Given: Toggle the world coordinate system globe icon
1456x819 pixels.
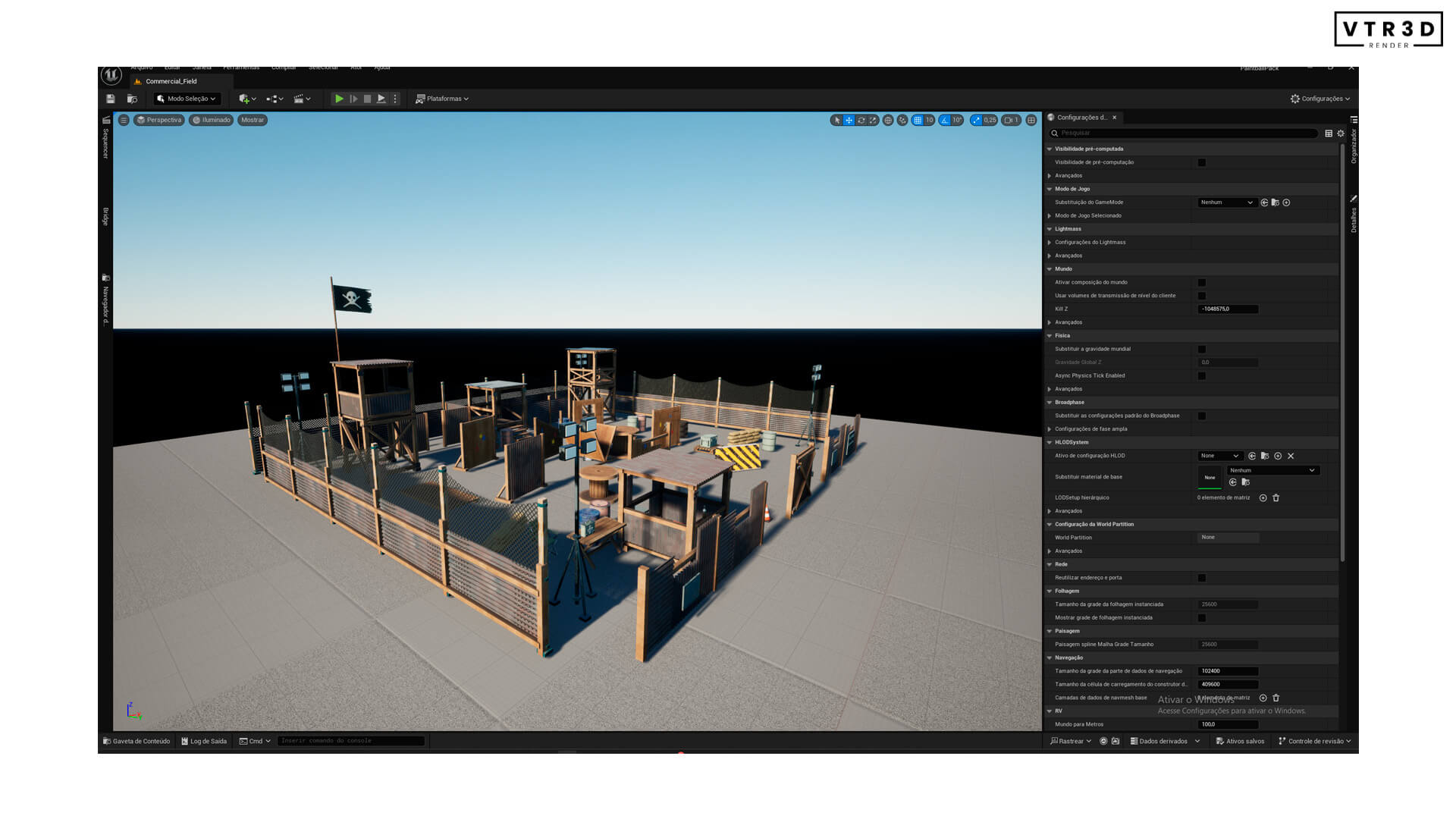Looking at the screenshot, I should (888, 120).
